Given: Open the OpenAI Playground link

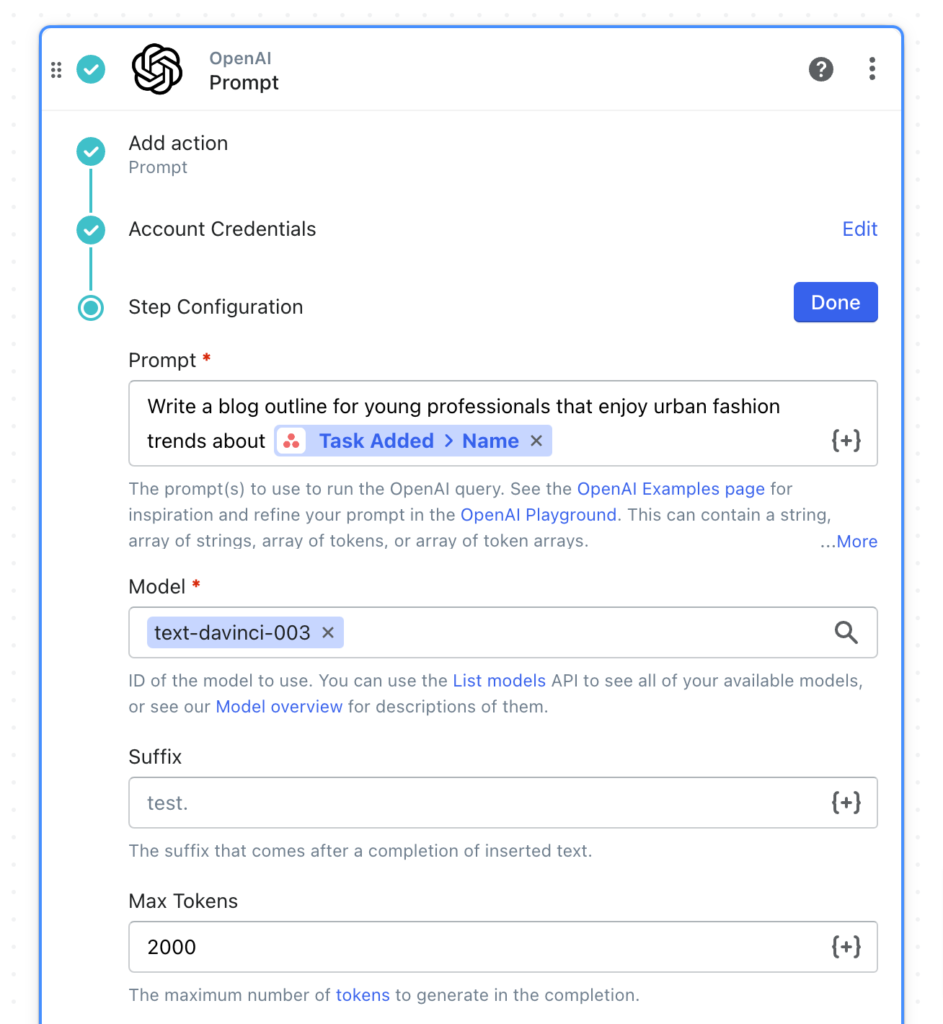Looking at the screenshot, I should pos(538,515).
